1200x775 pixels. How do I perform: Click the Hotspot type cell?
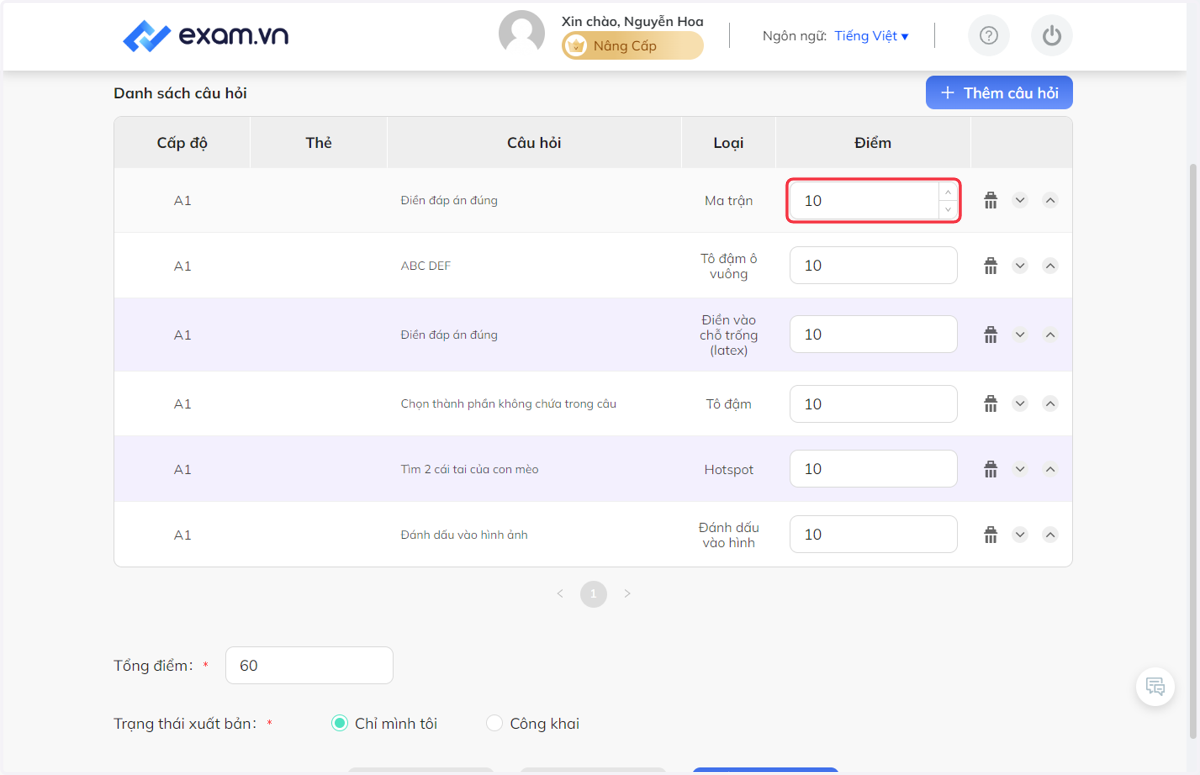pos(728,469)
